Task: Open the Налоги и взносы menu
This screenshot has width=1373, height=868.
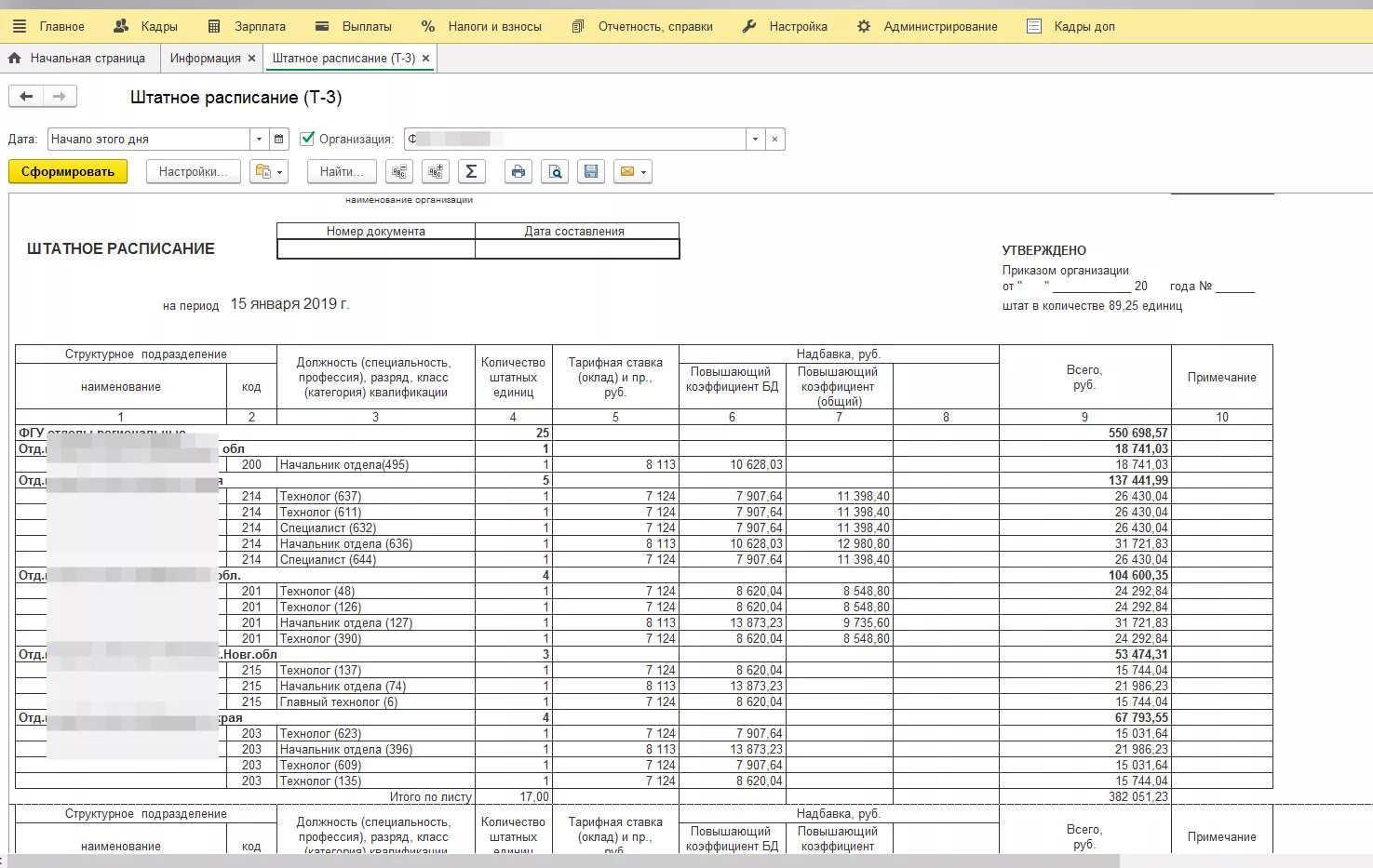Action: (481, 26)
